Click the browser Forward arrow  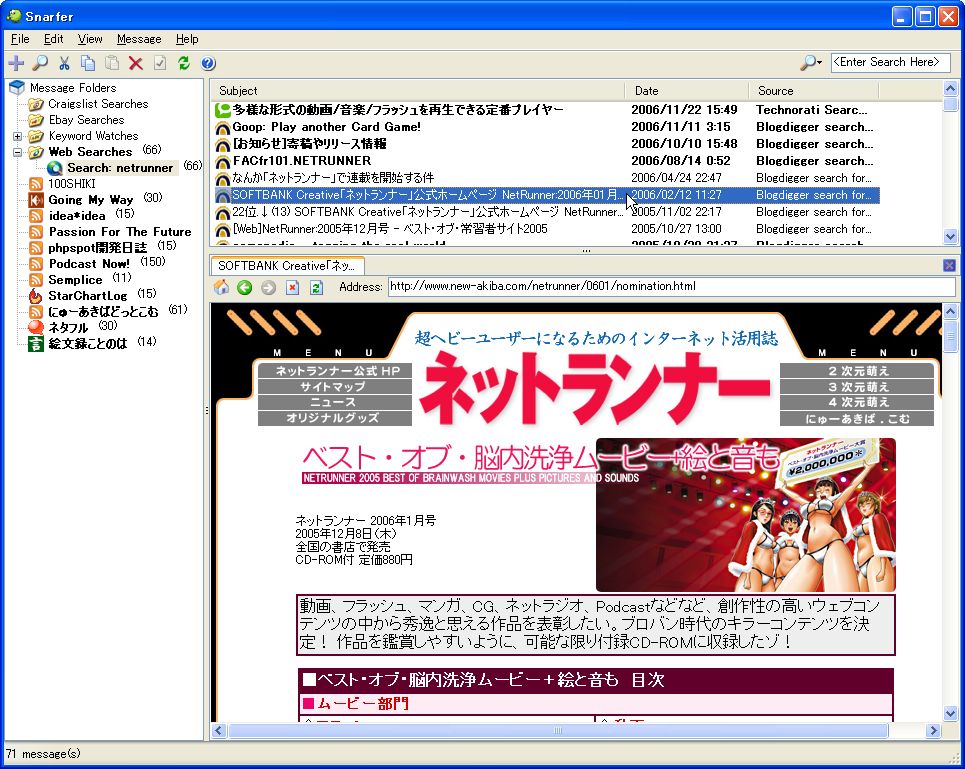click(x=268, y=287)
